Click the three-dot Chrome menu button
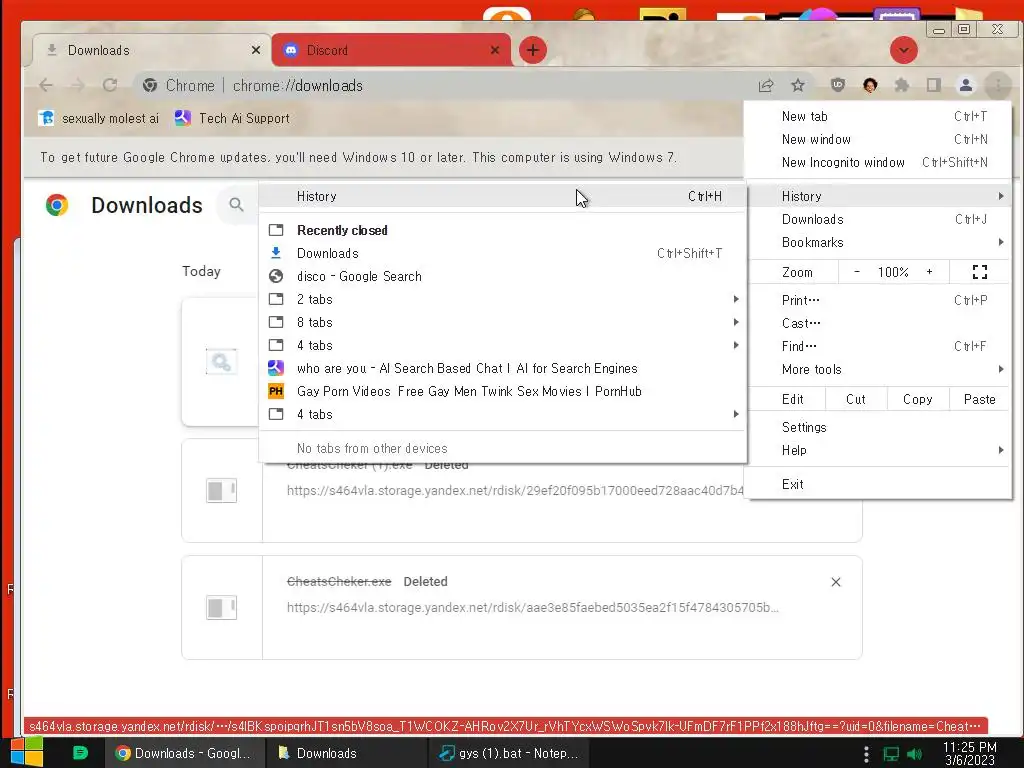 [998, 86]
